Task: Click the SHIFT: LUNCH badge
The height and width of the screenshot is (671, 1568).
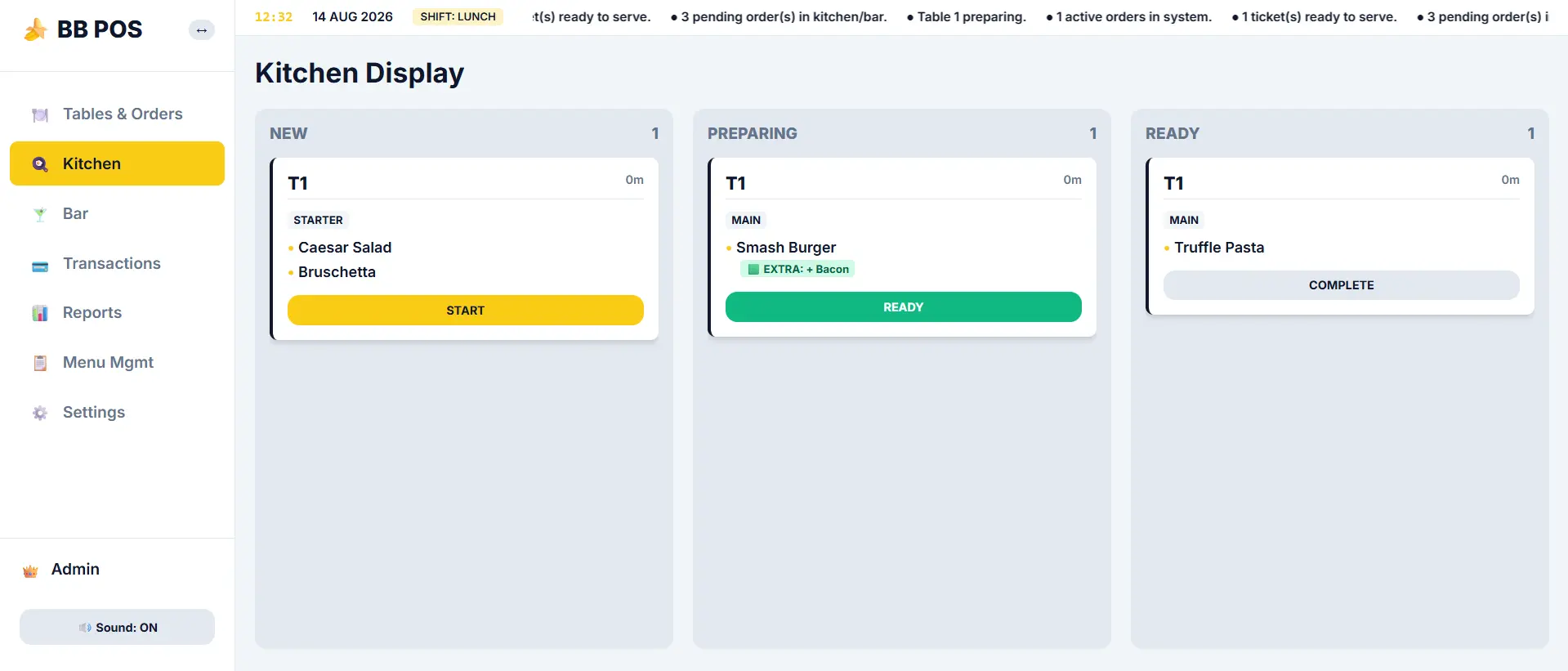Action: tap(458, 17)
